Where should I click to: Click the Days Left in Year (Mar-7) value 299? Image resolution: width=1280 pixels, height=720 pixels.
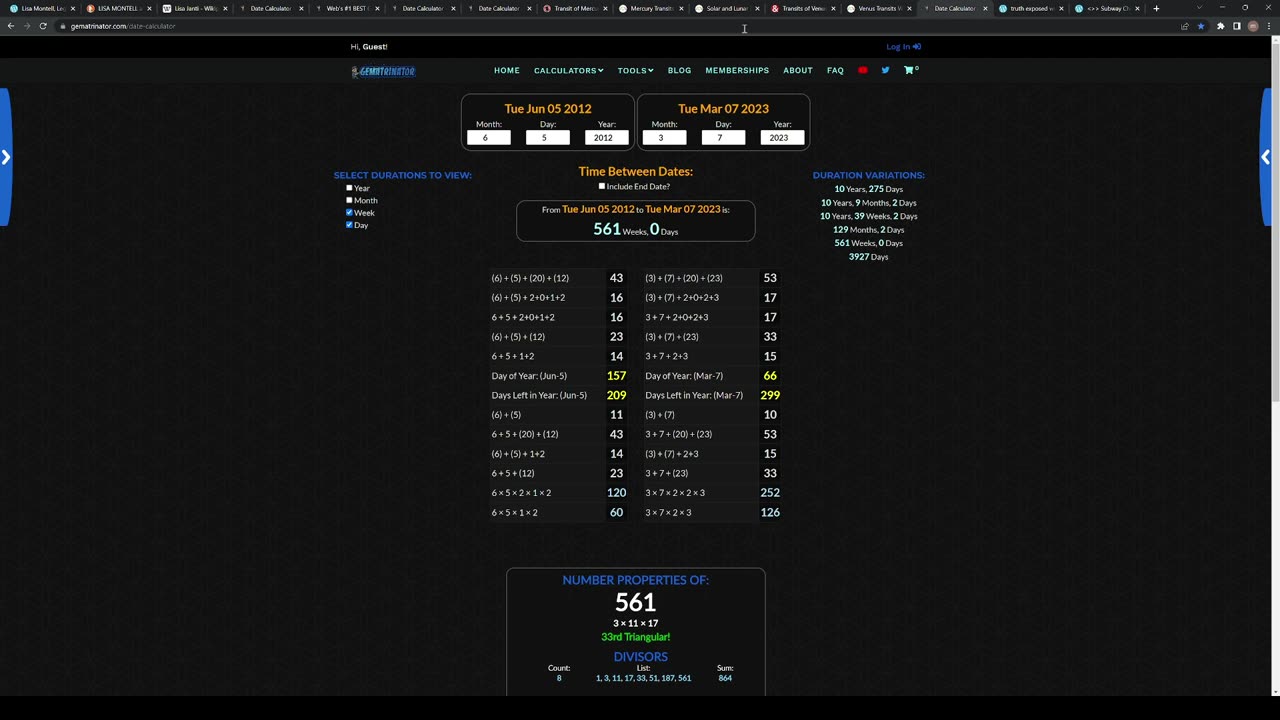pos(770,395)
